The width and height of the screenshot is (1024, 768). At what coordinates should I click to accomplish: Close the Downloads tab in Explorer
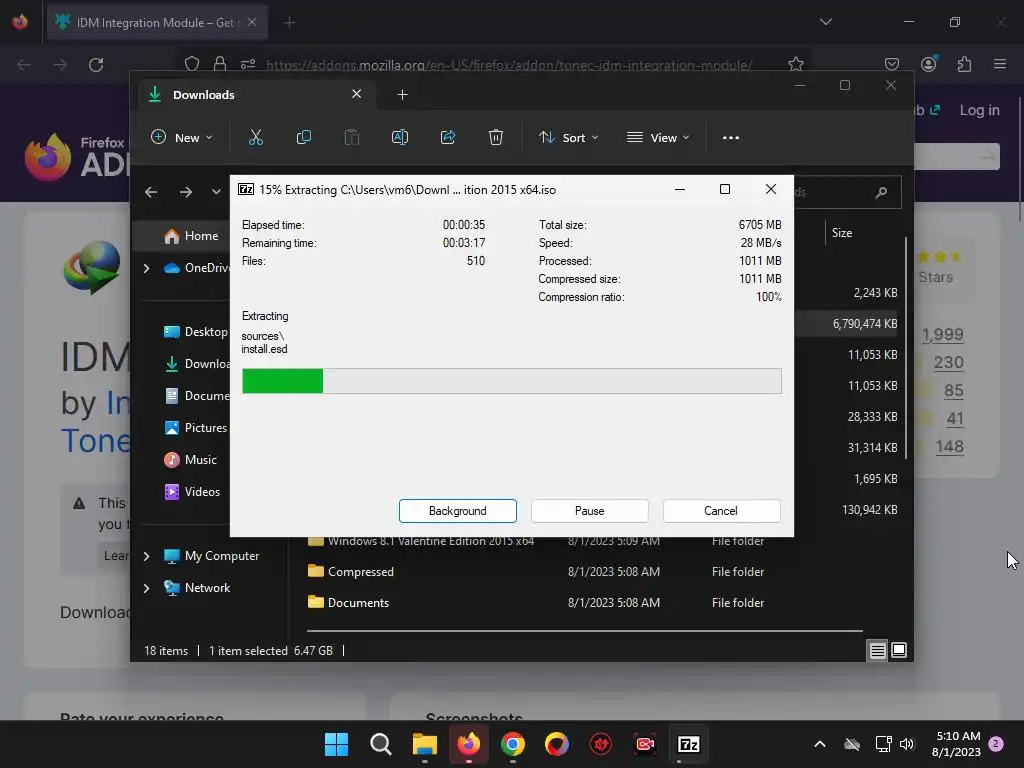tap(357, 94)
